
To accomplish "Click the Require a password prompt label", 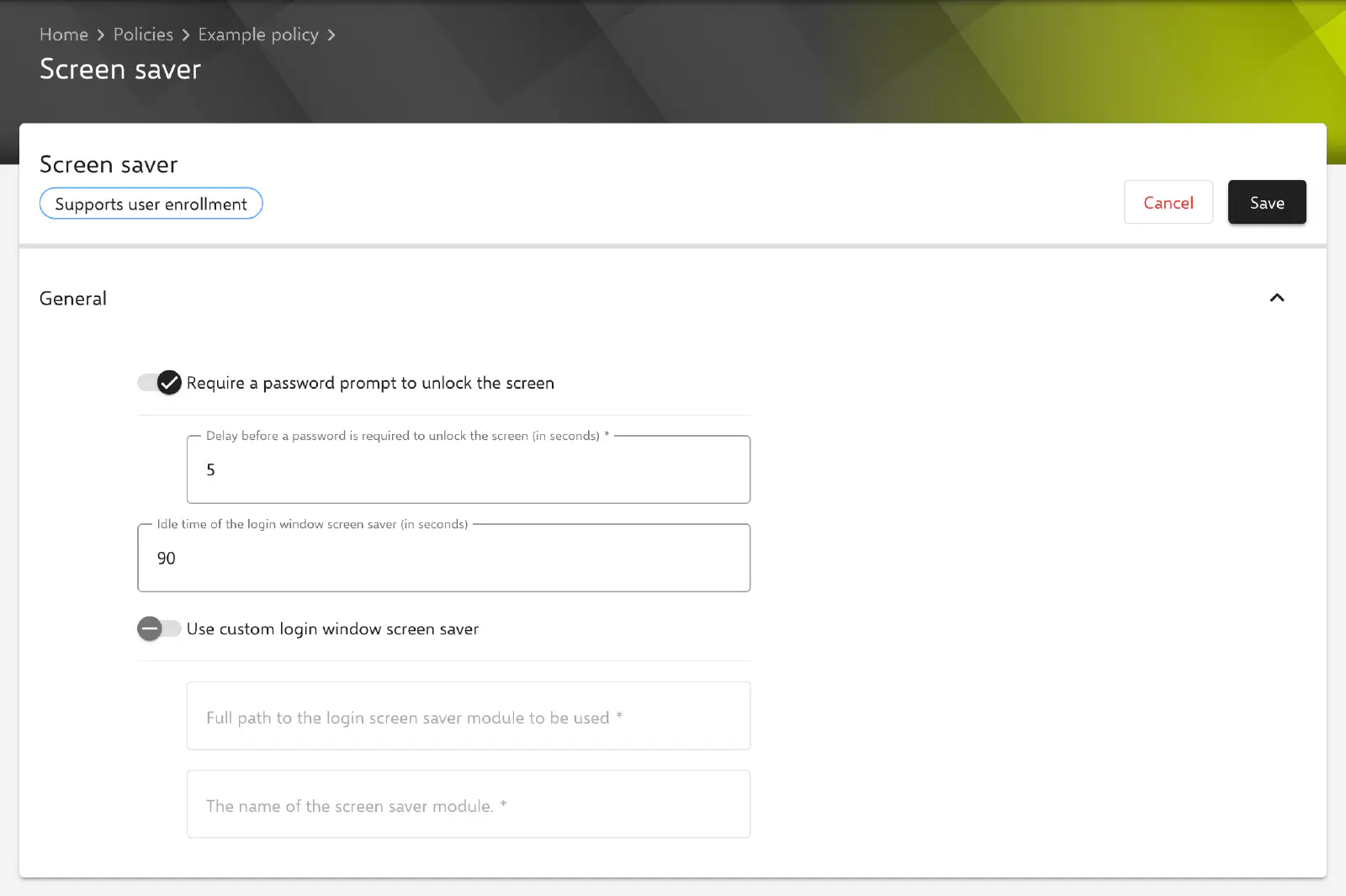I will point(370,383).
